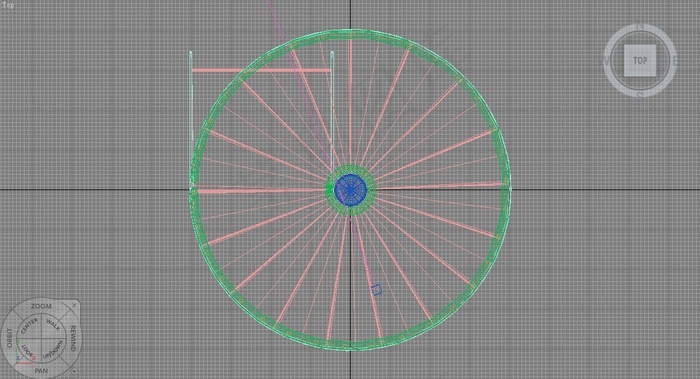Click the ZOOM wedge on the steering wheel
The height and width of the screenshot is (379, 700).
coord(41,306)
